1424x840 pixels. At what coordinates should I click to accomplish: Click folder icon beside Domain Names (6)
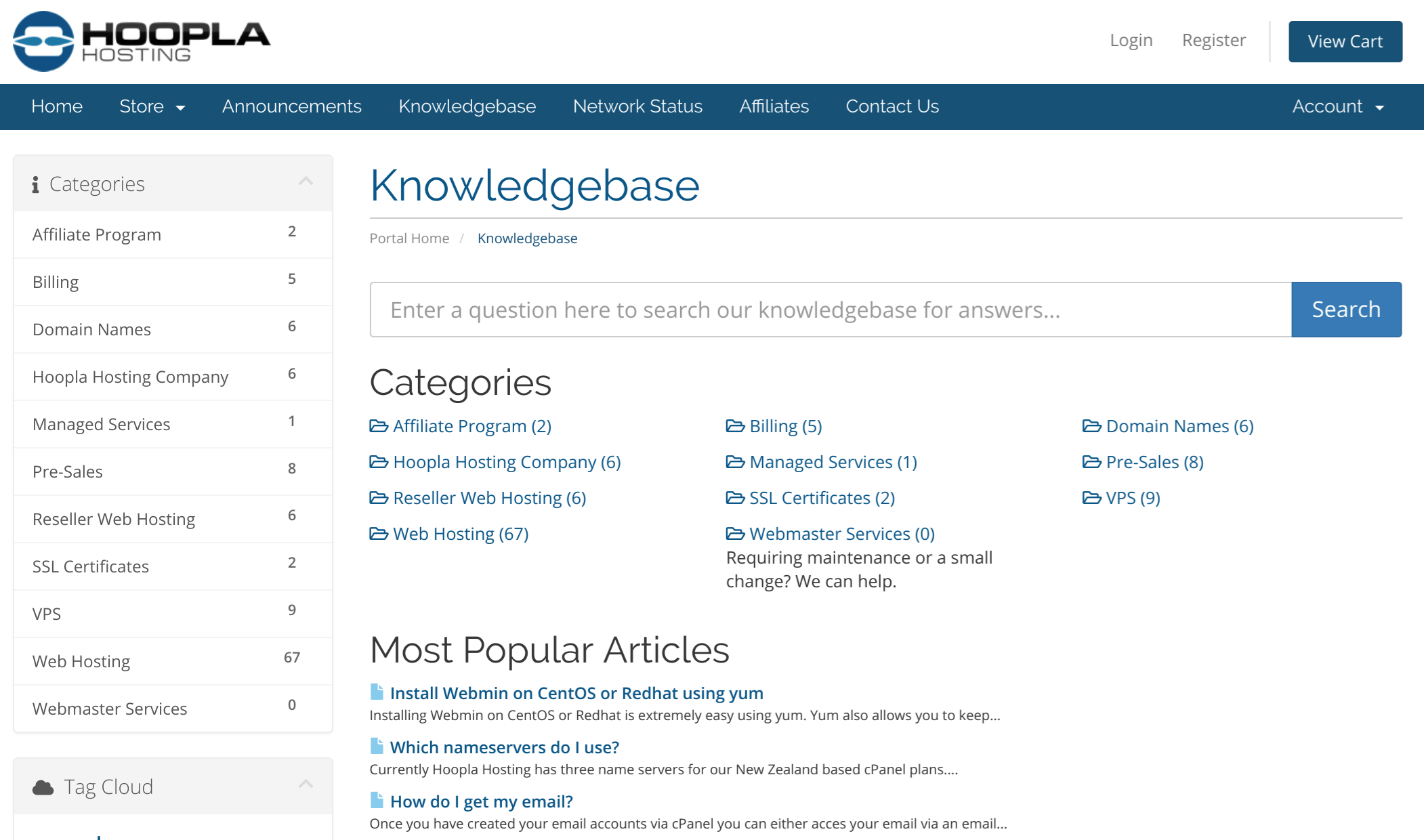point(1091,426)
